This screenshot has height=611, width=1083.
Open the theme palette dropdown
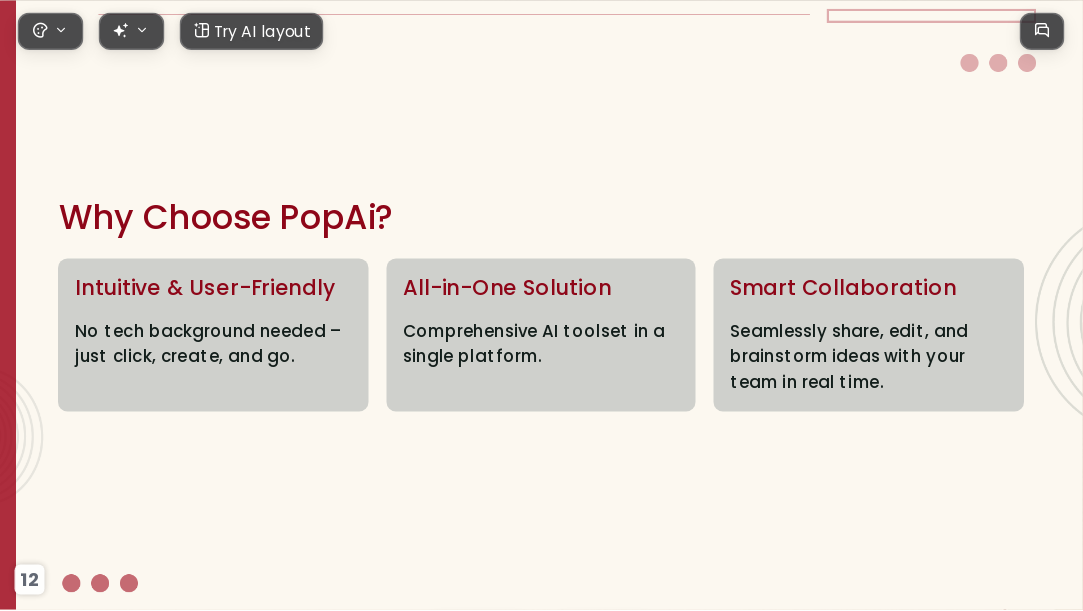[x=50, y=31]
